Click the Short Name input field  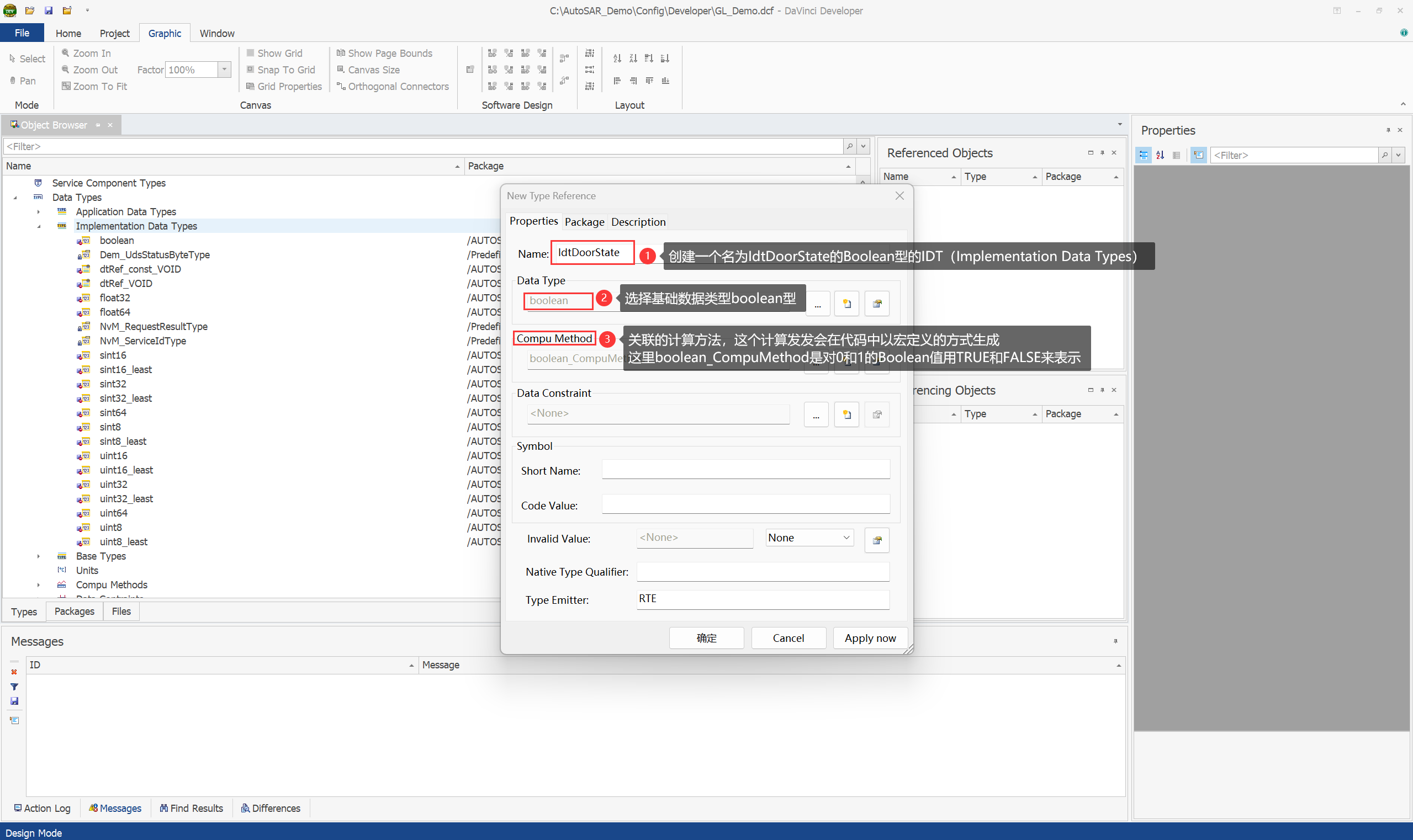point(745,470)
